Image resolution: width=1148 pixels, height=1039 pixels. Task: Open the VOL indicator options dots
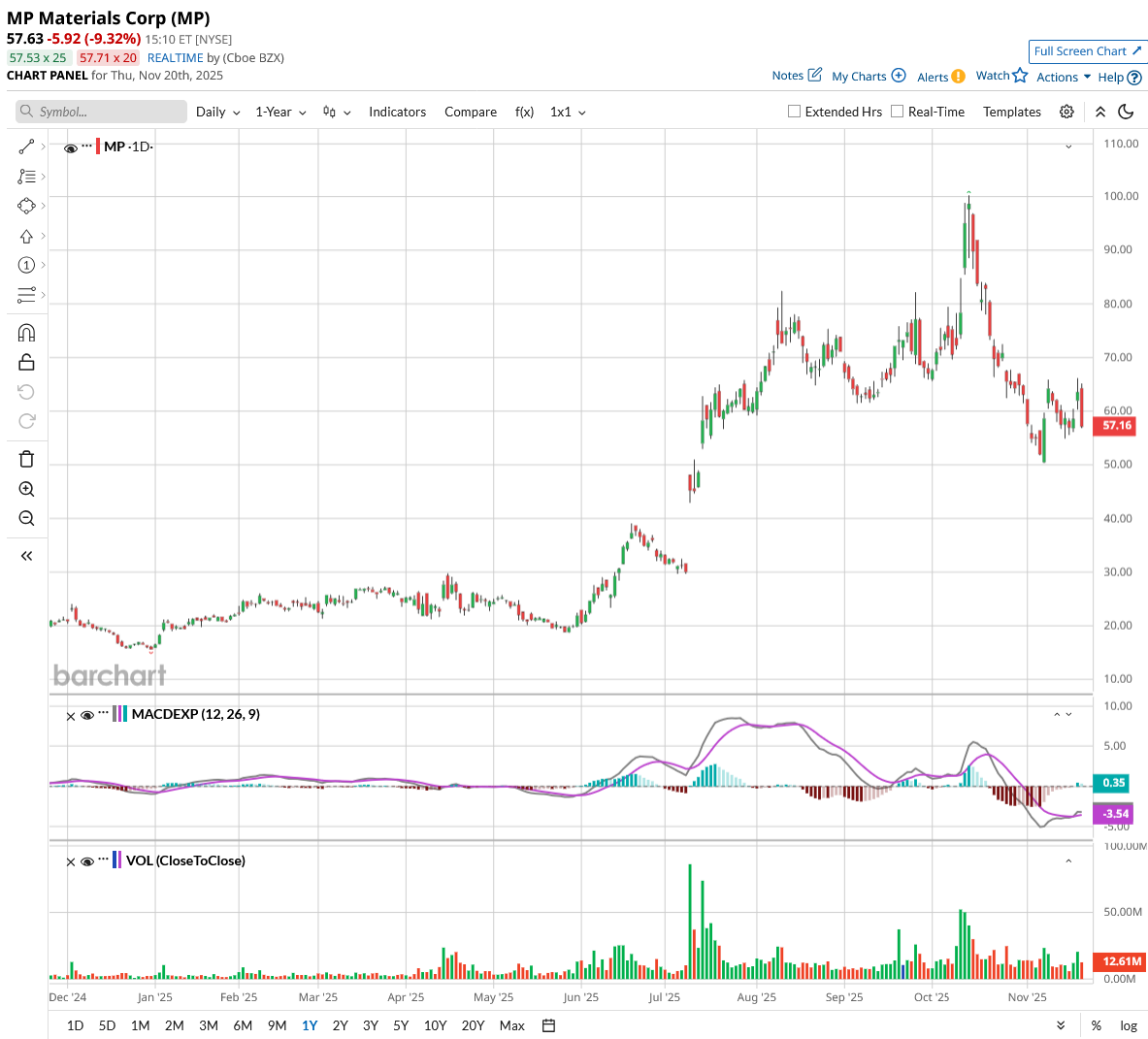coord(103,860)
